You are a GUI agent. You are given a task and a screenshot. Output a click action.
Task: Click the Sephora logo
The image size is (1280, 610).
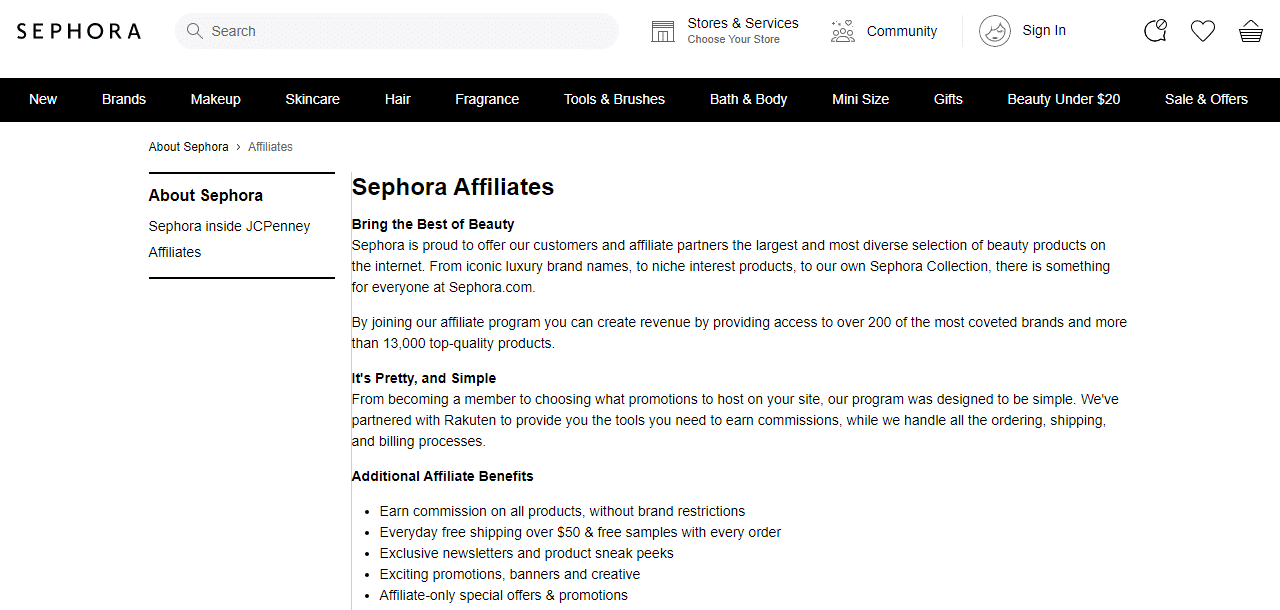79,31
